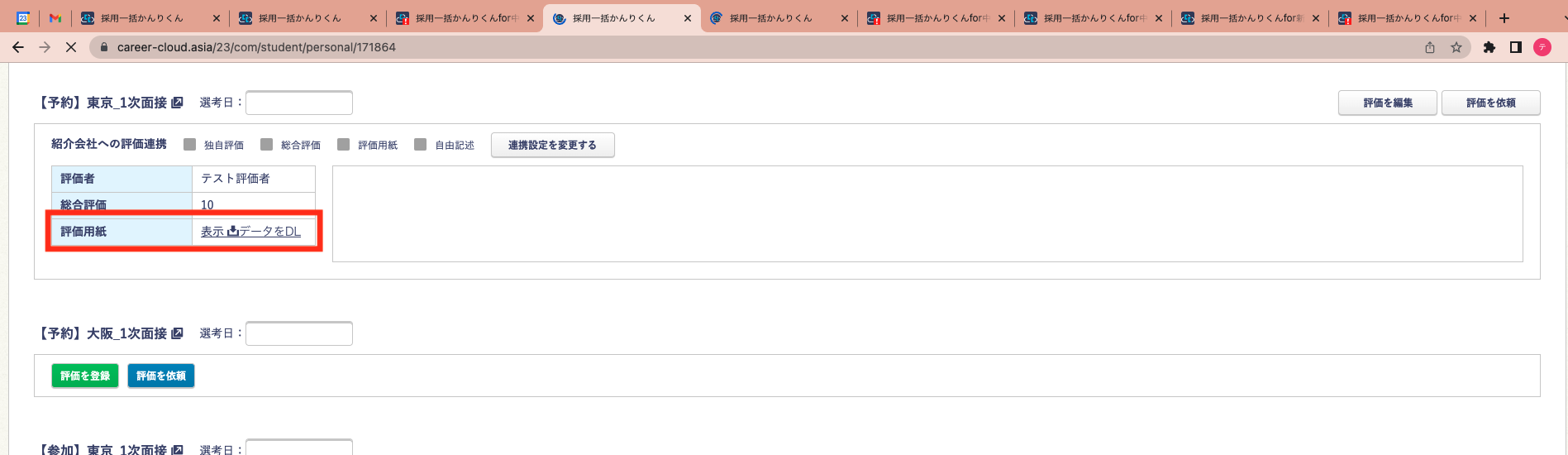1568x455 pixels.
Task: Open external link icon beside 東京_1次面接
Action: pos(177,103)
